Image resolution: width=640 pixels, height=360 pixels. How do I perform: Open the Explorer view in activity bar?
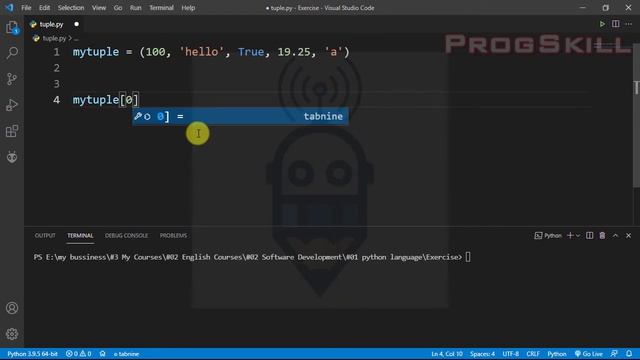(x=12, y=28)
